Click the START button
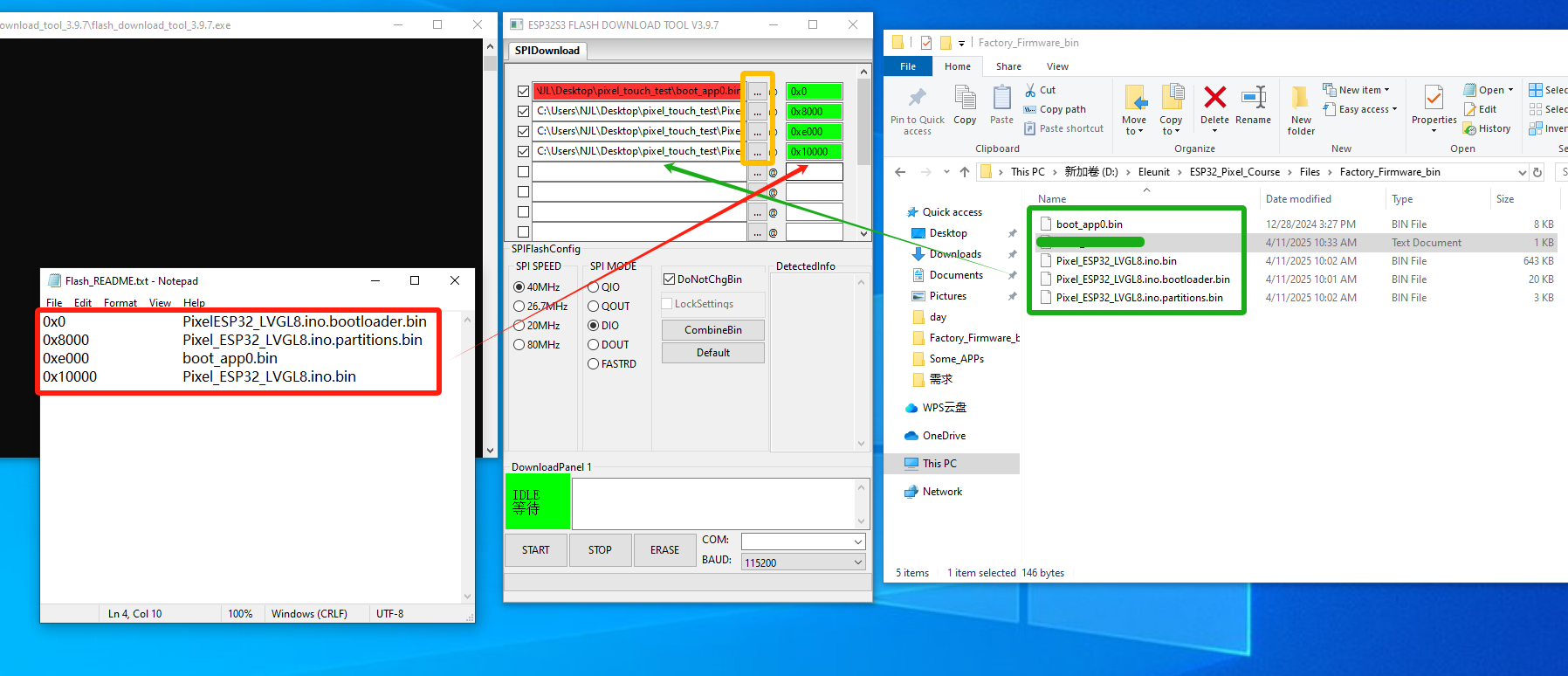 click(536, 550)
